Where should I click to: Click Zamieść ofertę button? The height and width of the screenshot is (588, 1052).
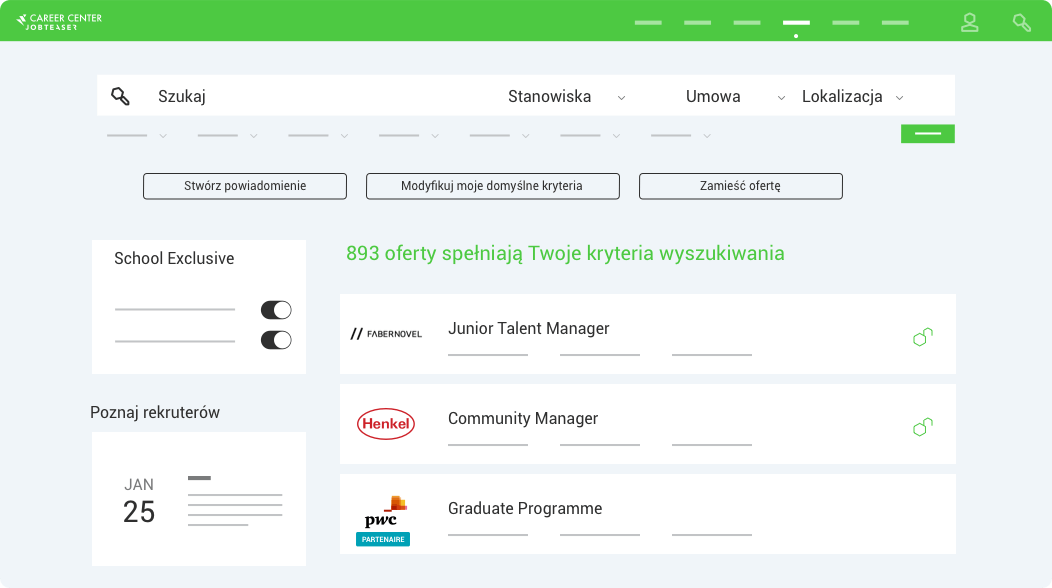click(x=741, y=186)
